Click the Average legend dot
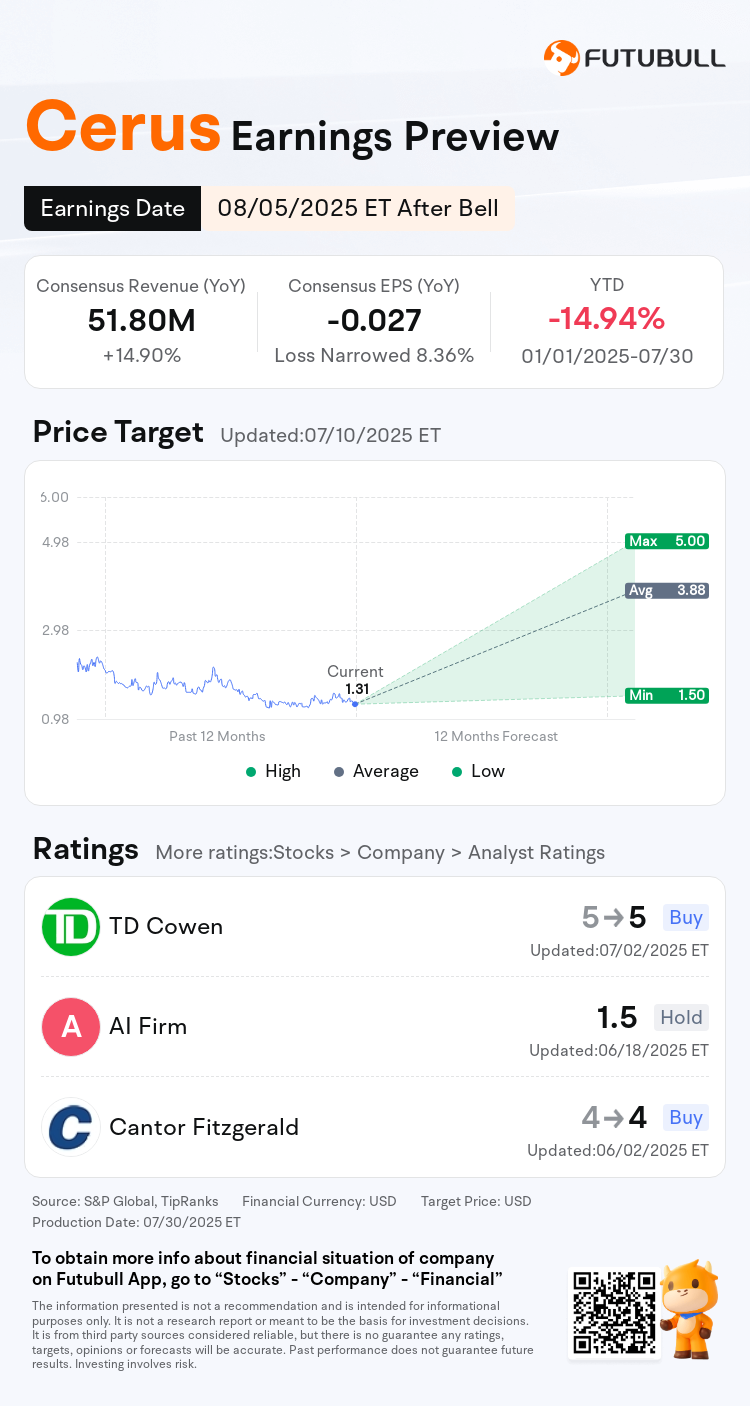This screenshot has height=1406, width=750. coord(339,772)
